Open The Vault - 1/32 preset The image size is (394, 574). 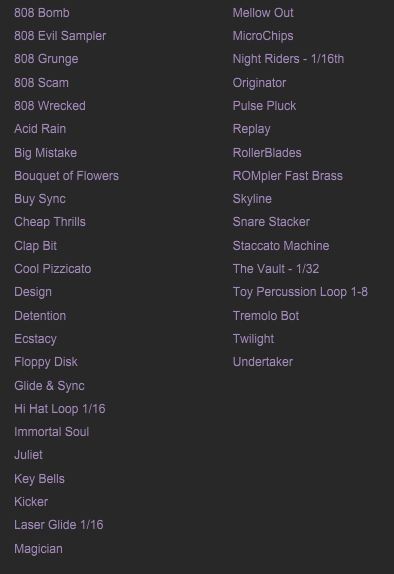click(x=276, y=269)
